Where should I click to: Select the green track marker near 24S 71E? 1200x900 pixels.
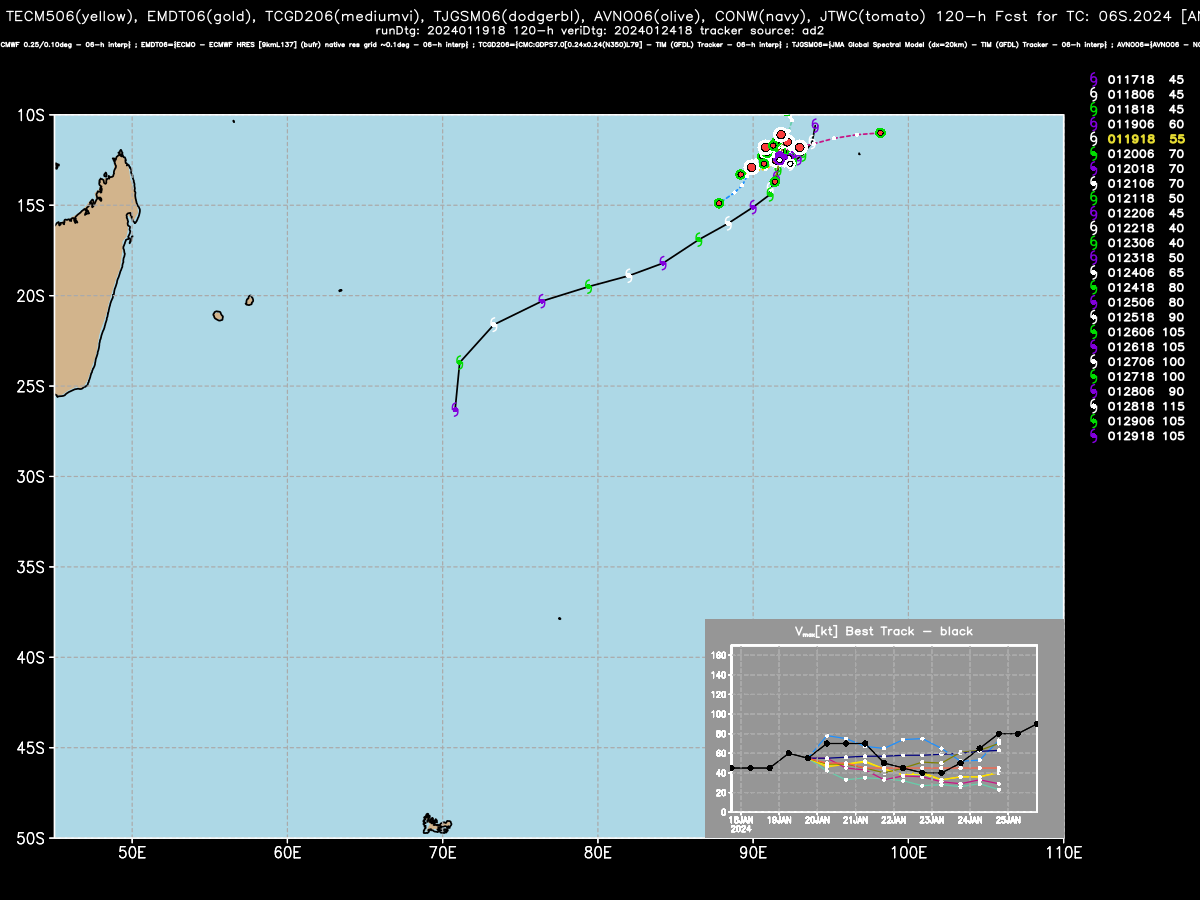[460, 362]
